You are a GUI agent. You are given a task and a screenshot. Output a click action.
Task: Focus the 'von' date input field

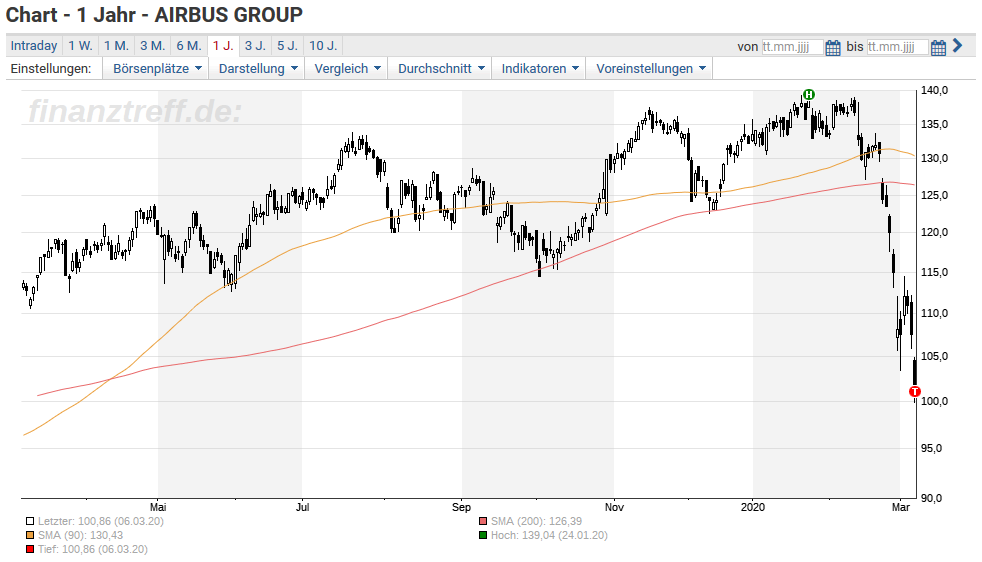(x=792, y=46)
